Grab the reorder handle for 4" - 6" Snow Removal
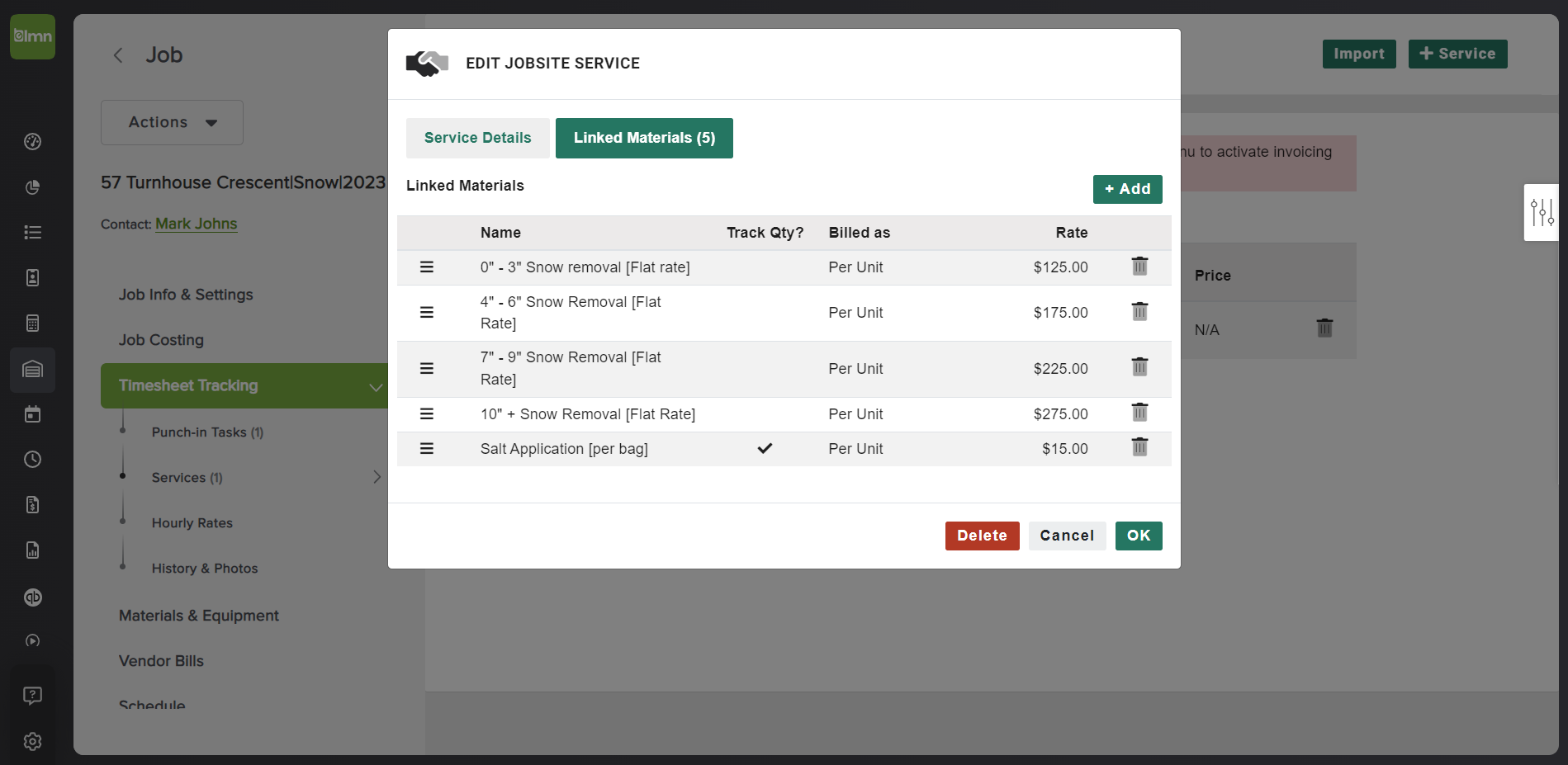 (x=427, y=313)
